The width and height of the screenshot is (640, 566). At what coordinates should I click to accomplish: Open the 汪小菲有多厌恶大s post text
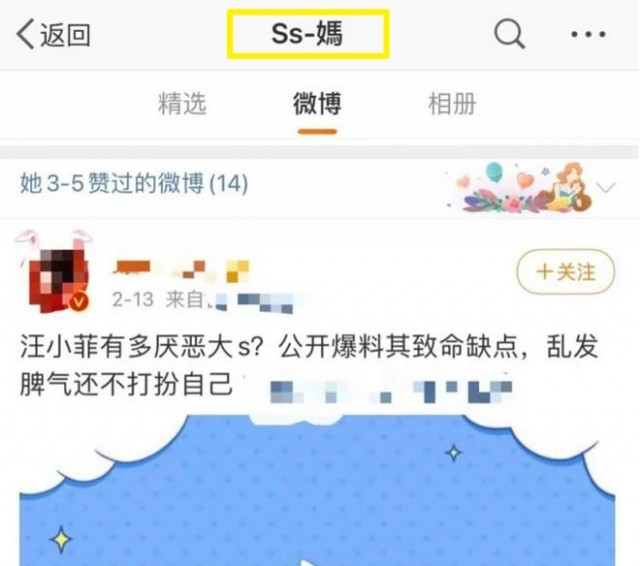(309, 365)
